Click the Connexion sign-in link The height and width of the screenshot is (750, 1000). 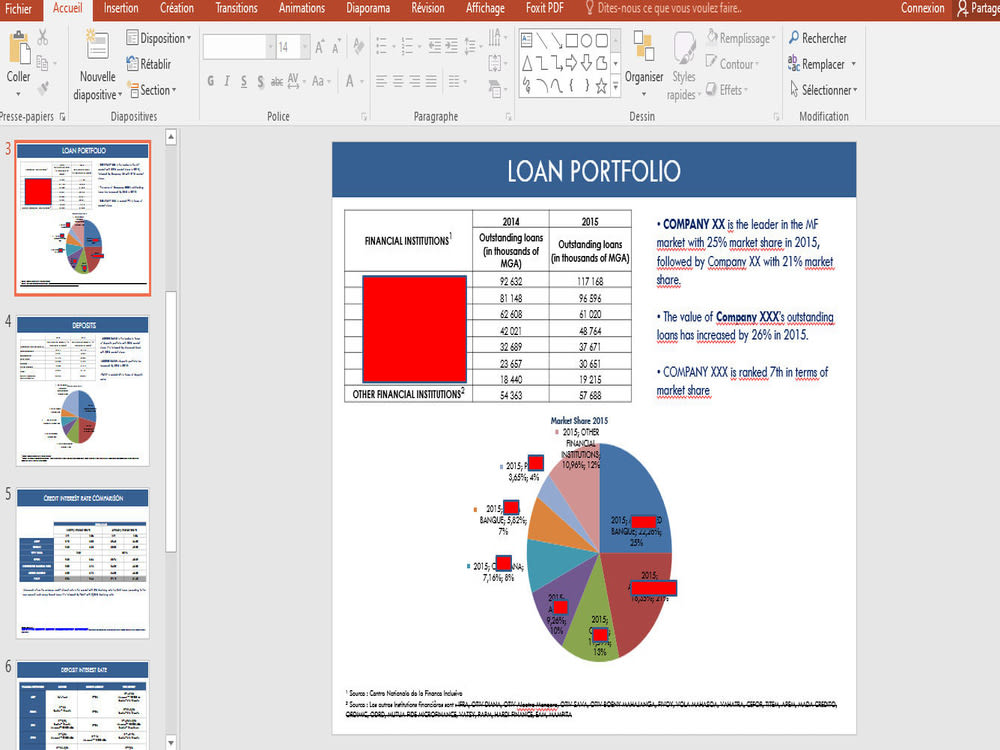[922, 8]
